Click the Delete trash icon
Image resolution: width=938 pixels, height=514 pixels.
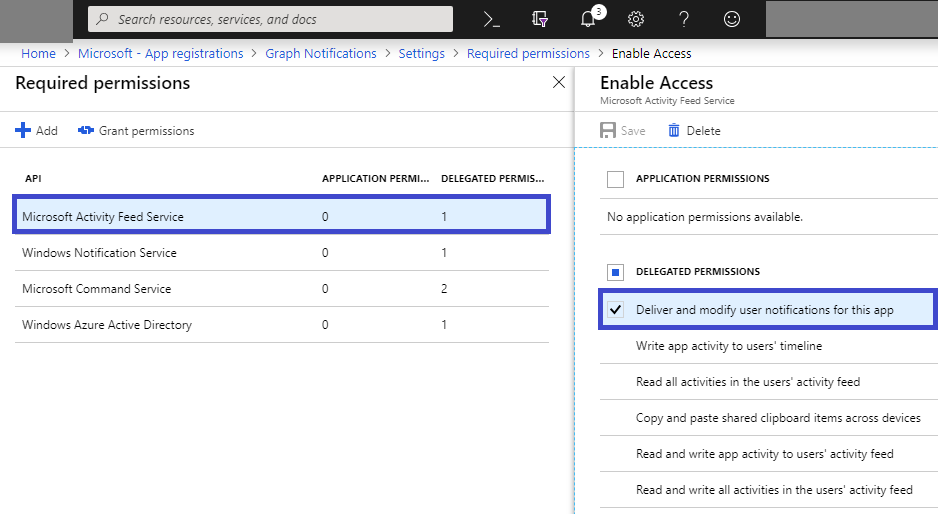point(674,131)
